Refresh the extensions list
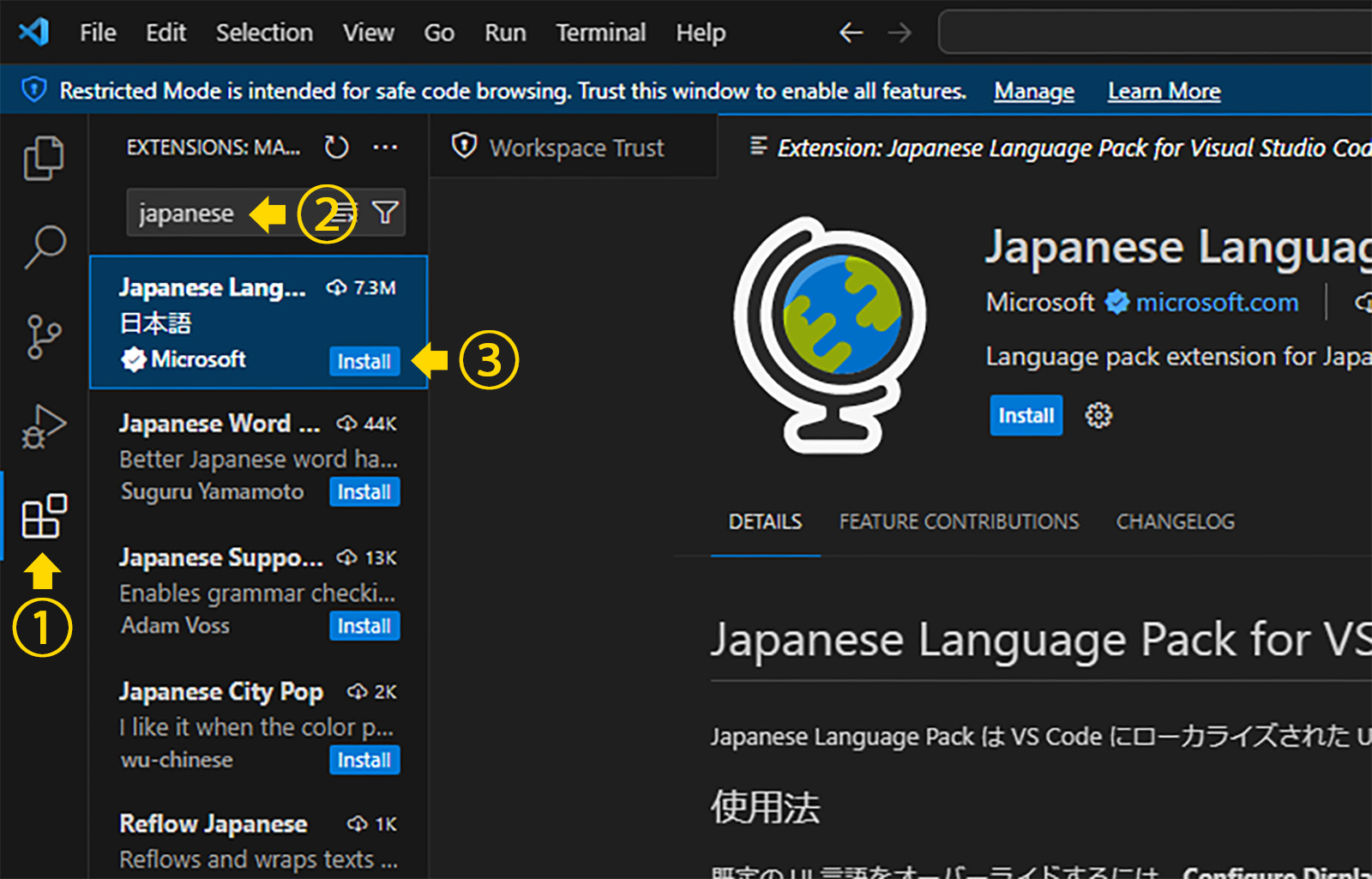 tap(337, 148)
